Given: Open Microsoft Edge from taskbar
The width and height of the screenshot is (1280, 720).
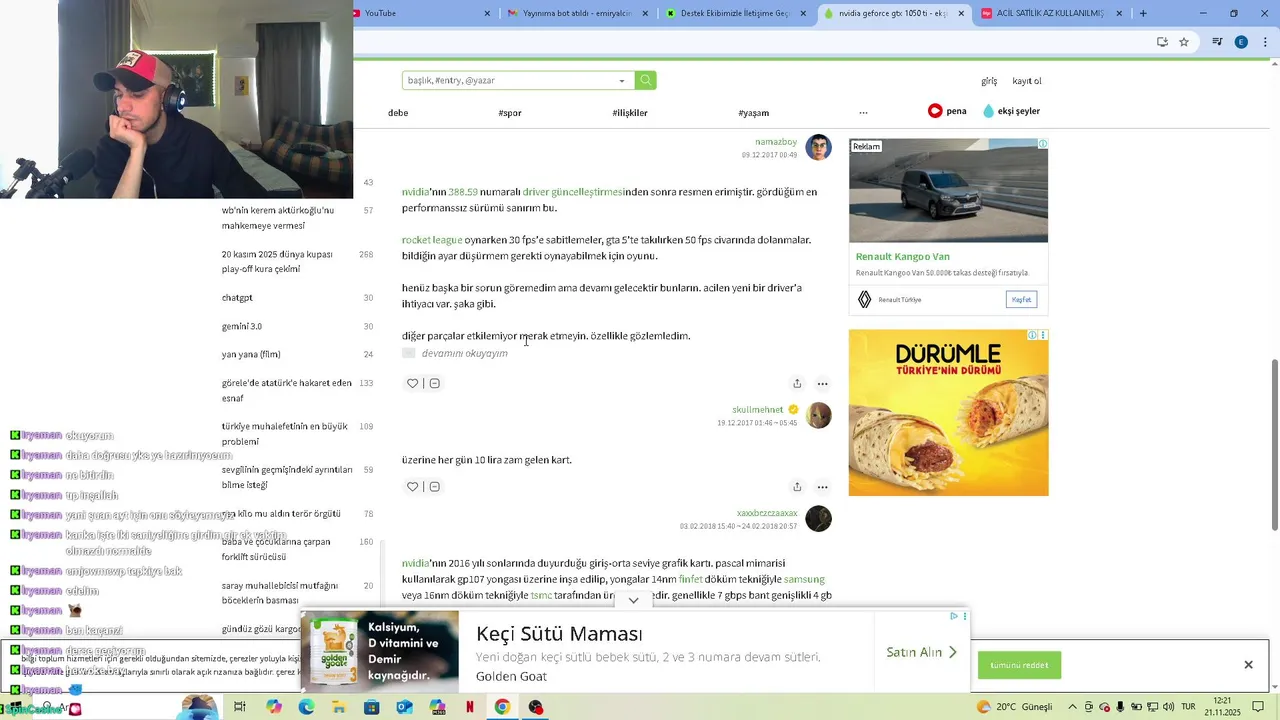Looking at the screenshot, I should point(306,707).
